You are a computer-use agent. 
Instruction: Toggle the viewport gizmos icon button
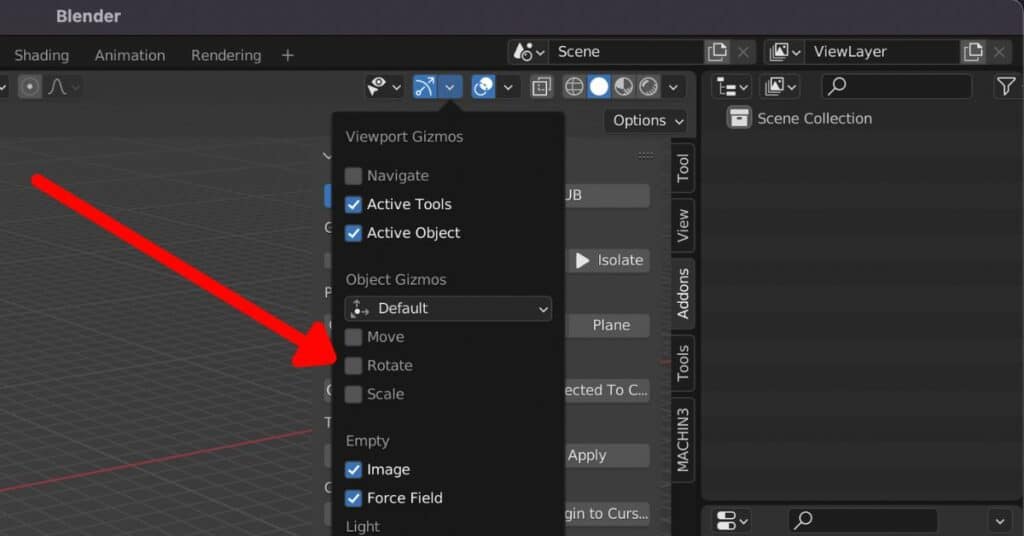point(424,87)
